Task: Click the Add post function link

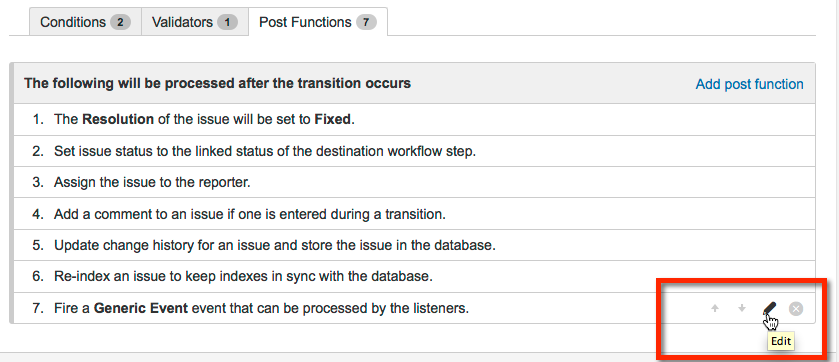Action: (x=749, y=84)
